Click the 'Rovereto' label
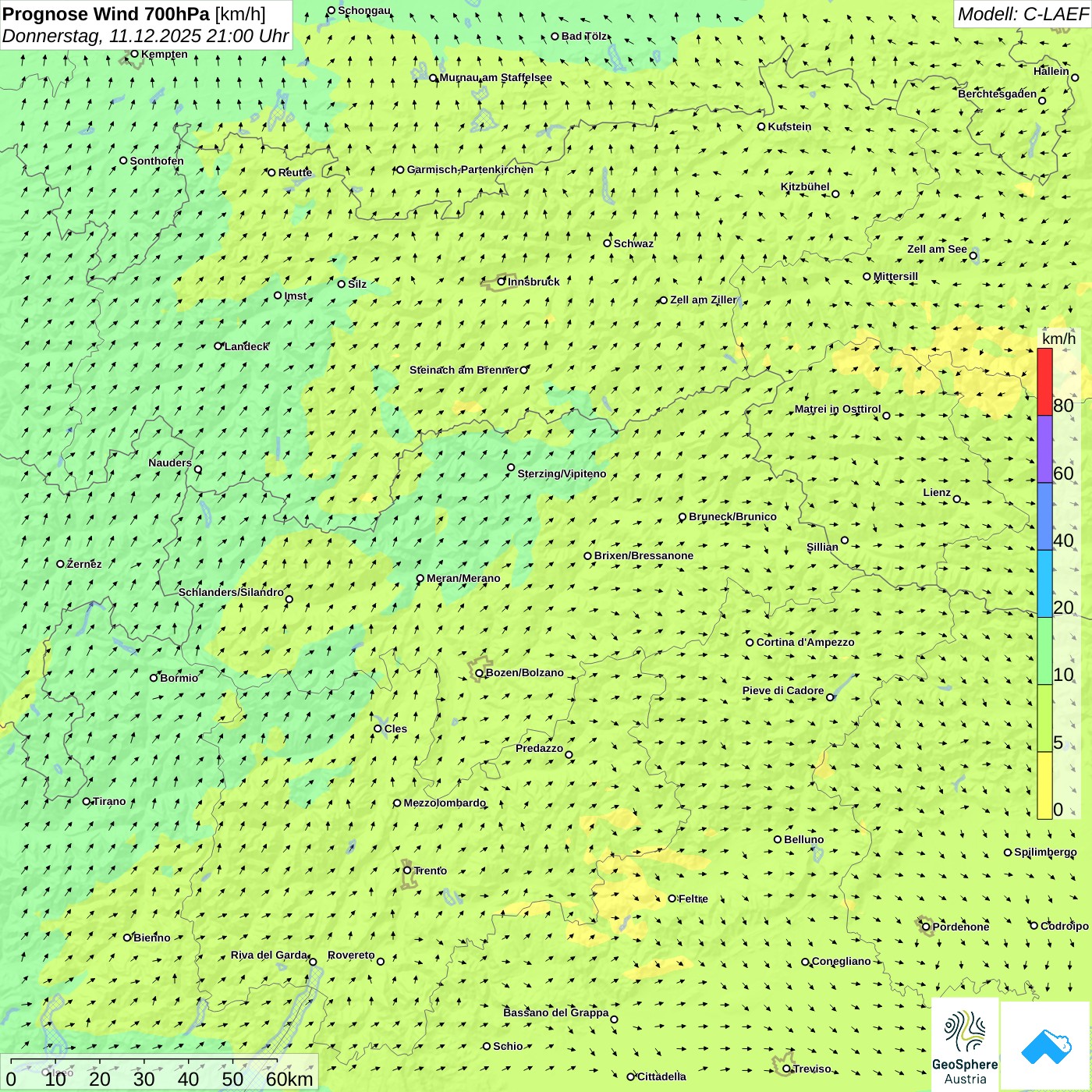 (351, 955)
